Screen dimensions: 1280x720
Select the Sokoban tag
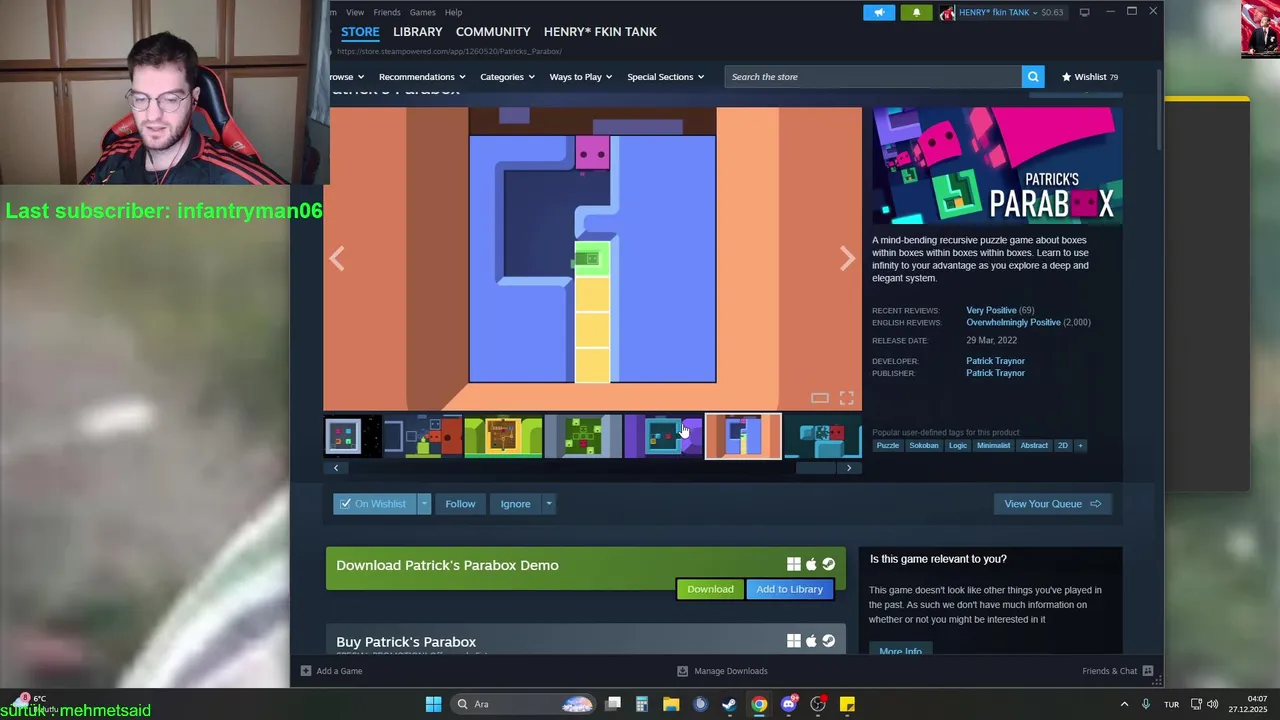(x=924, y=445)
